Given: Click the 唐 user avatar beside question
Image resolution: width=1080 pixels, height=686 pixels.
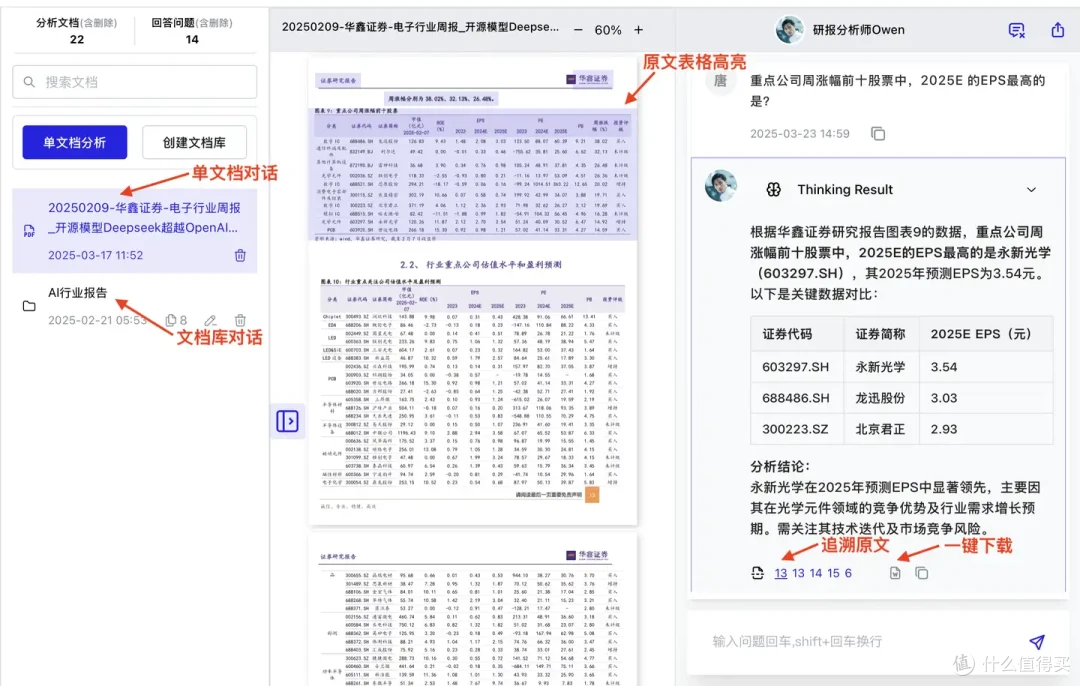Looking at the screenshot, I should click(x=720, y=81).
